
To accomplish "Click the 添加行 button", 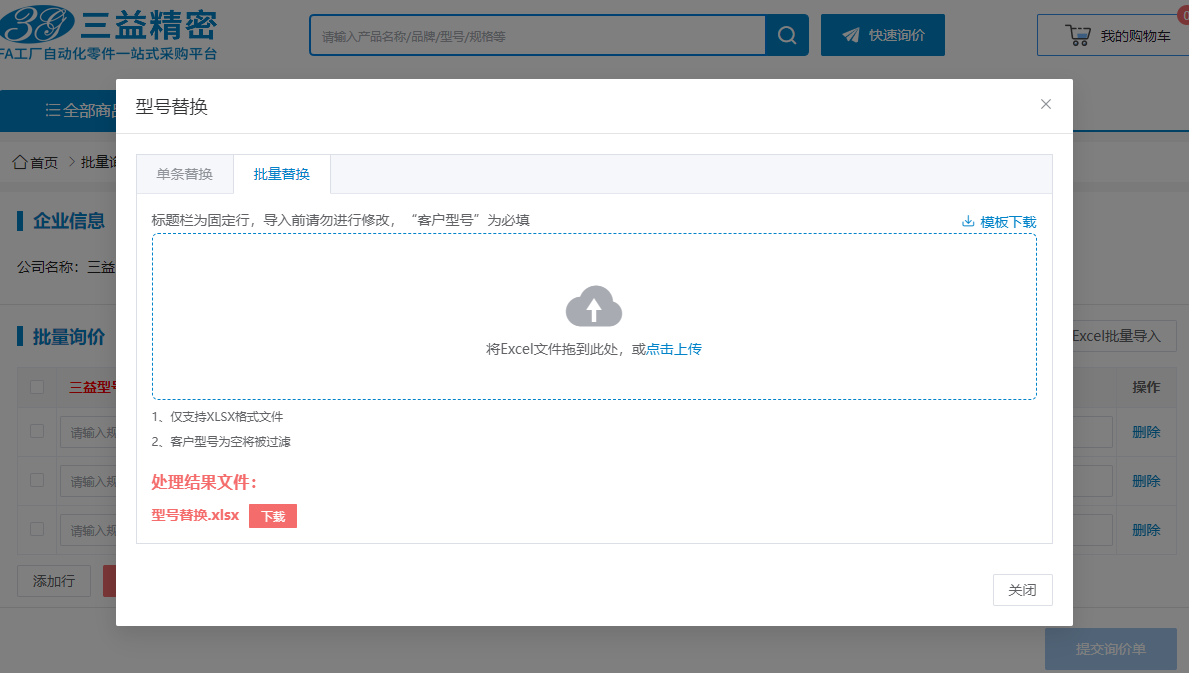I will (x=54, y=581).
